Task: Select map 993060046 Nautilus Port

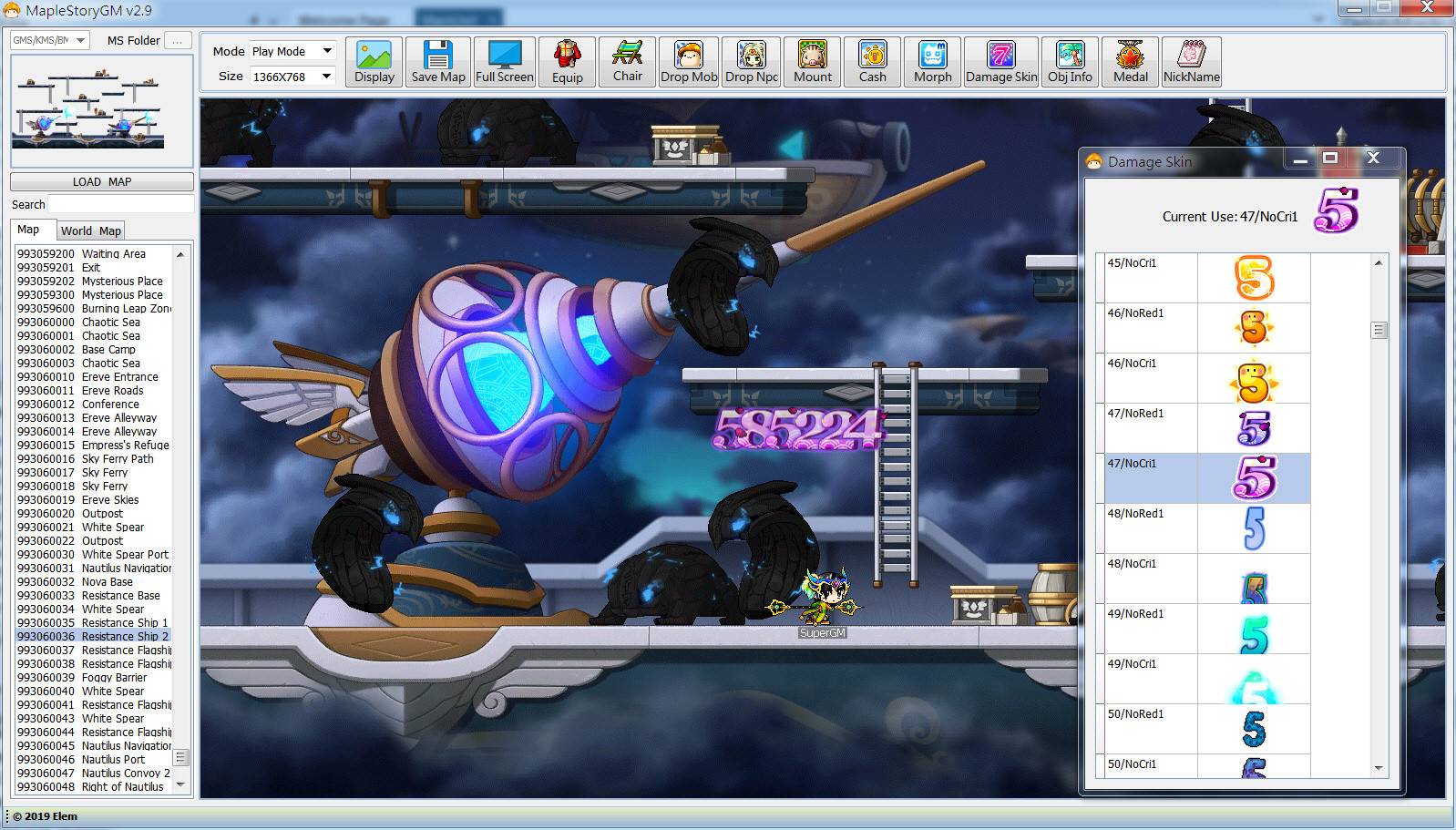Action: click(x=93, y=759)
